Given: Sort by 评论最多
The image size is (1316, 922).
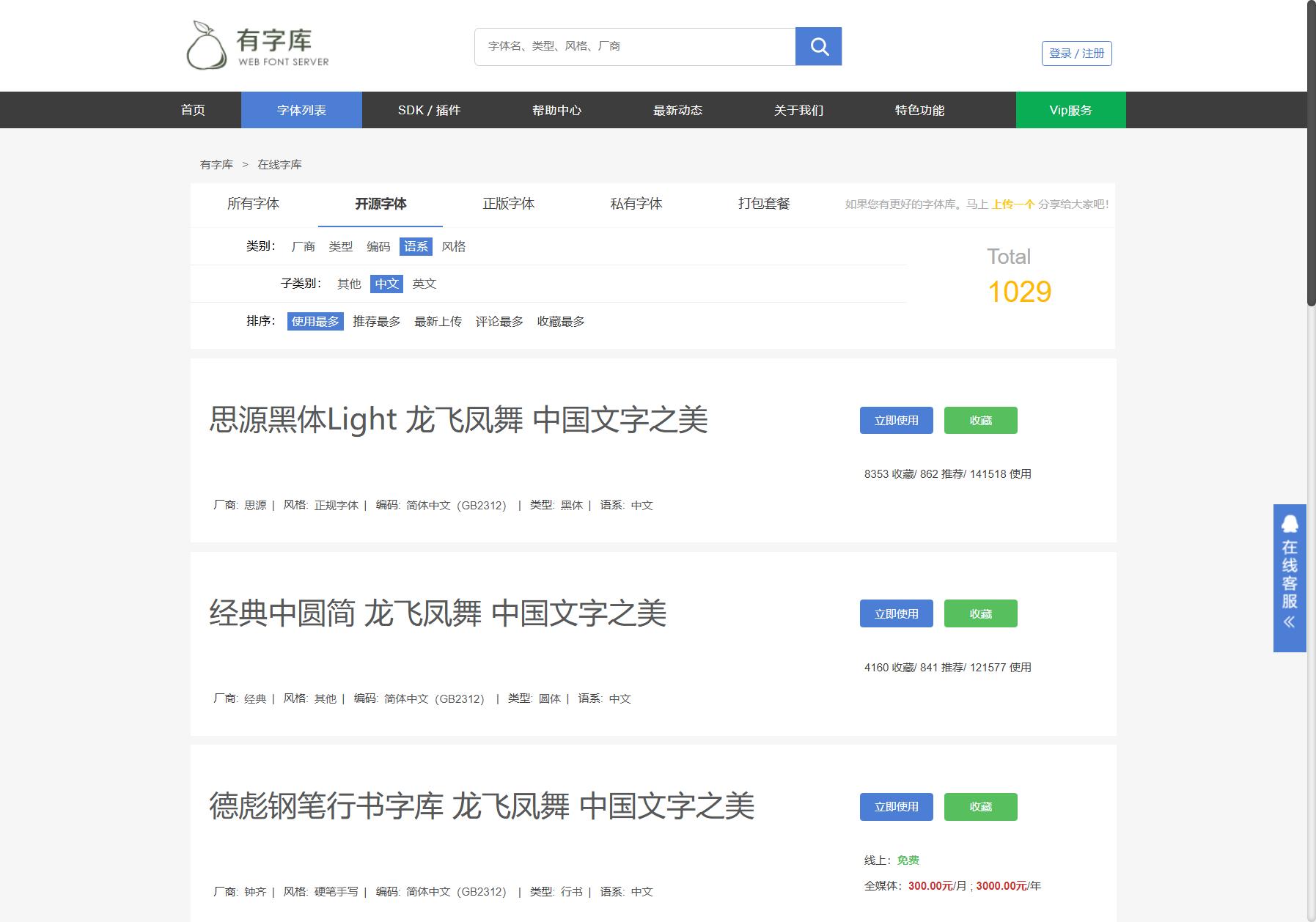Looking at the screenshot, I should click(x=499, y=321).
